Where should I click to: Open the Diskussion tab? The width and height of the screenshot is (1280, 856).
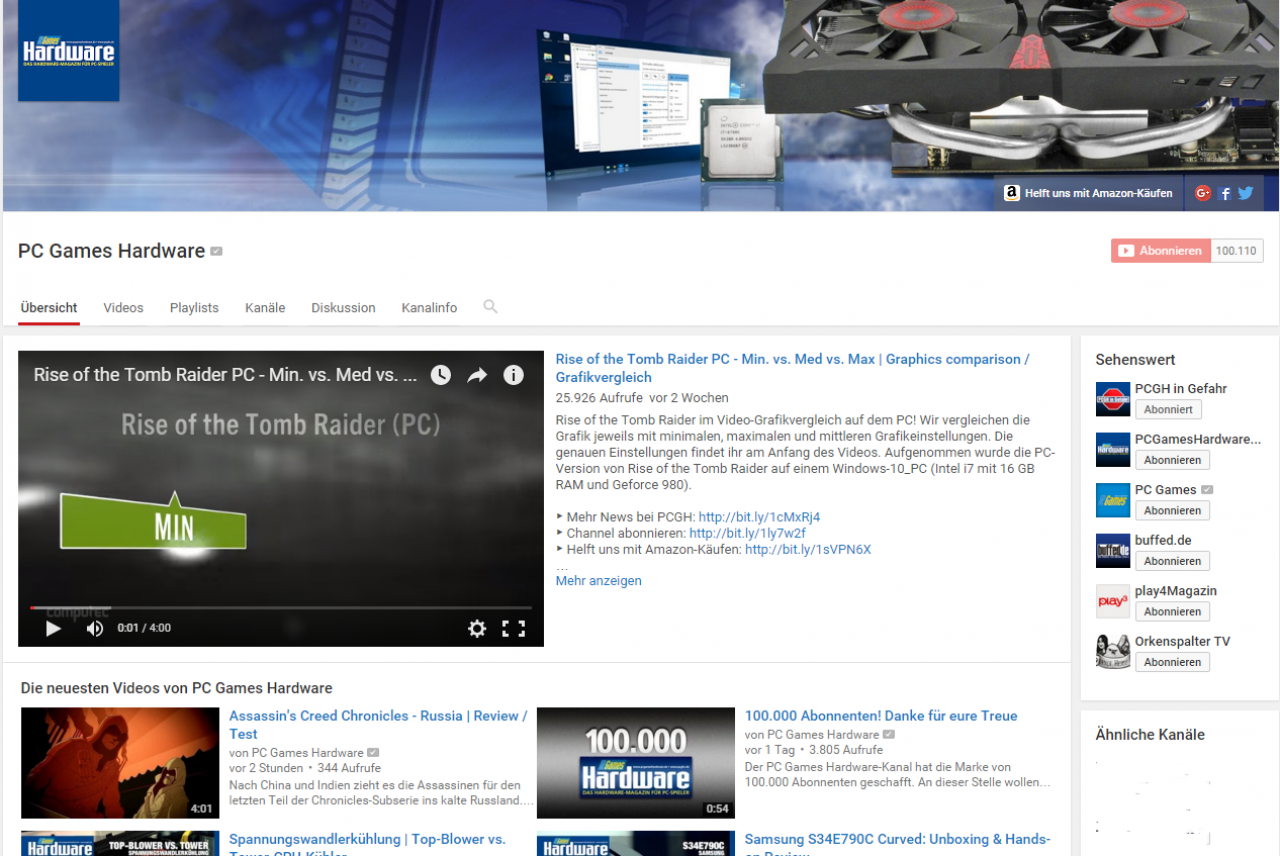pos(343,308)
